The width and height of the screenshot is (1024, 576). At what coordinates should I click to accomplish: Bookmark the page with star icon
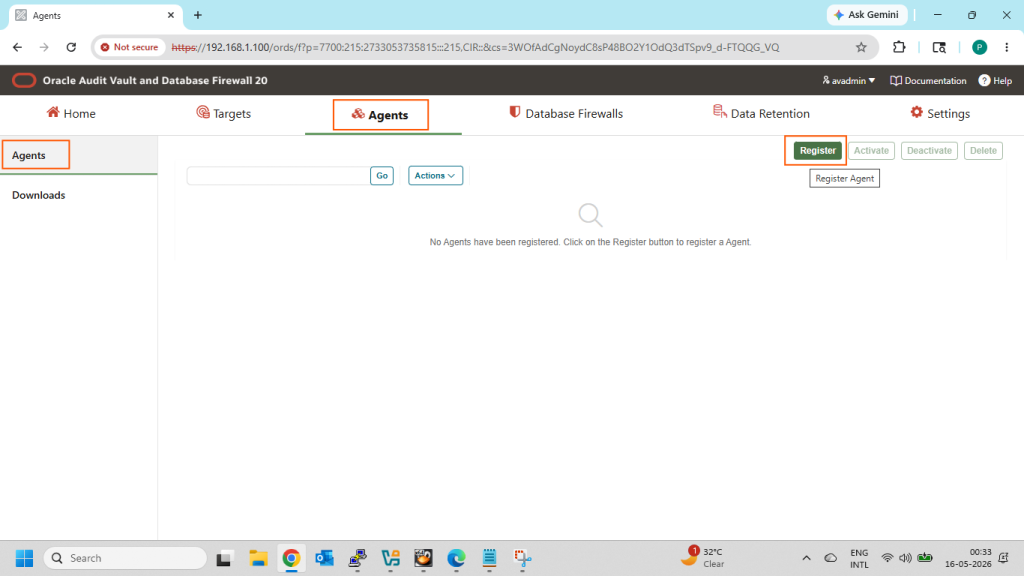(x=861, y=47)
